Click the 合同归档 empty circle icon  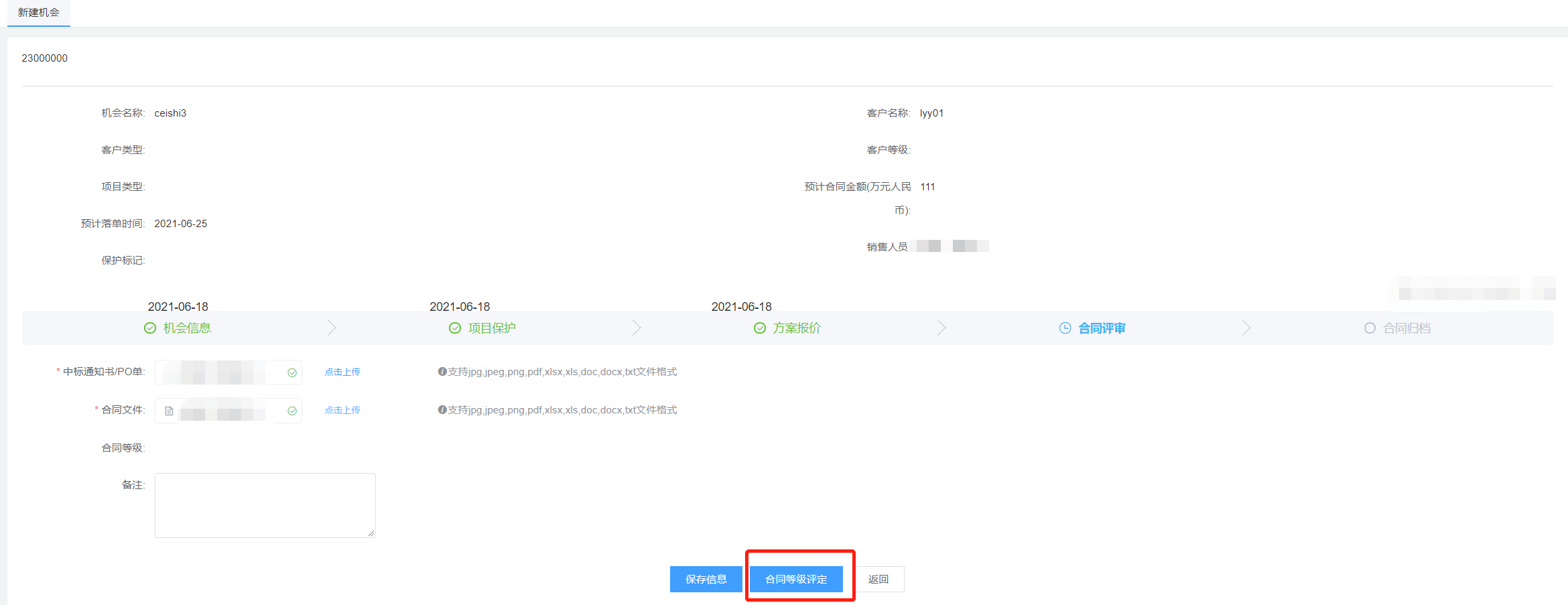click(1370, 328)
